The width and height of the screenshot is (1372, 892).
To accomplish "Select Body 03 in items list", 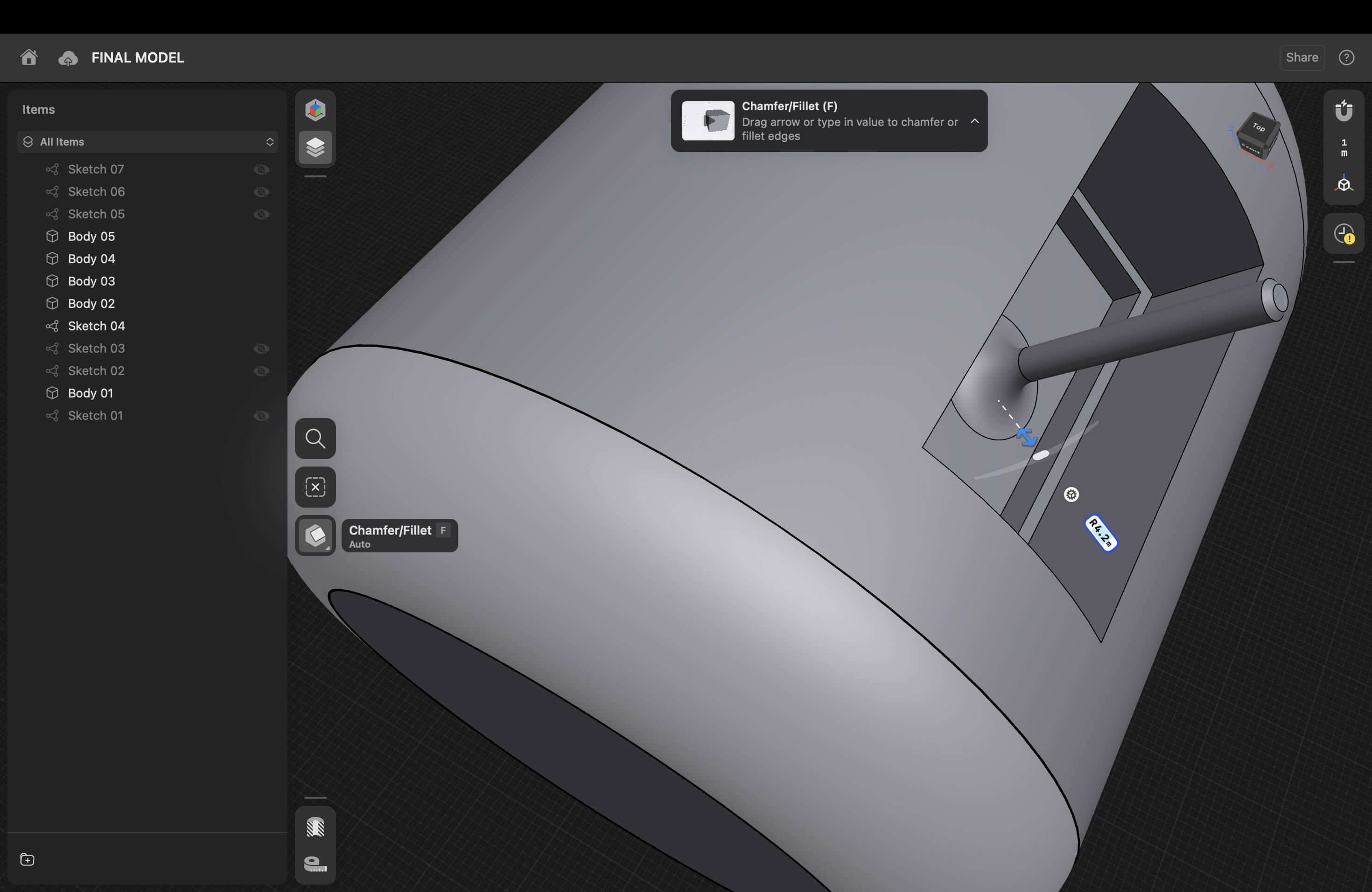I will point(91,281).
